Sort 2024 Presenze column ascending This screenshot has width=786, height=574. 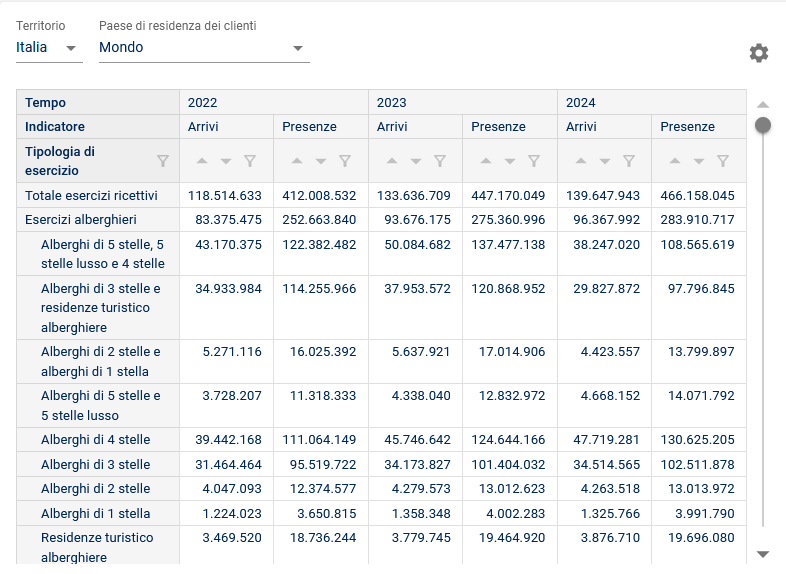[x=675, y=161]
